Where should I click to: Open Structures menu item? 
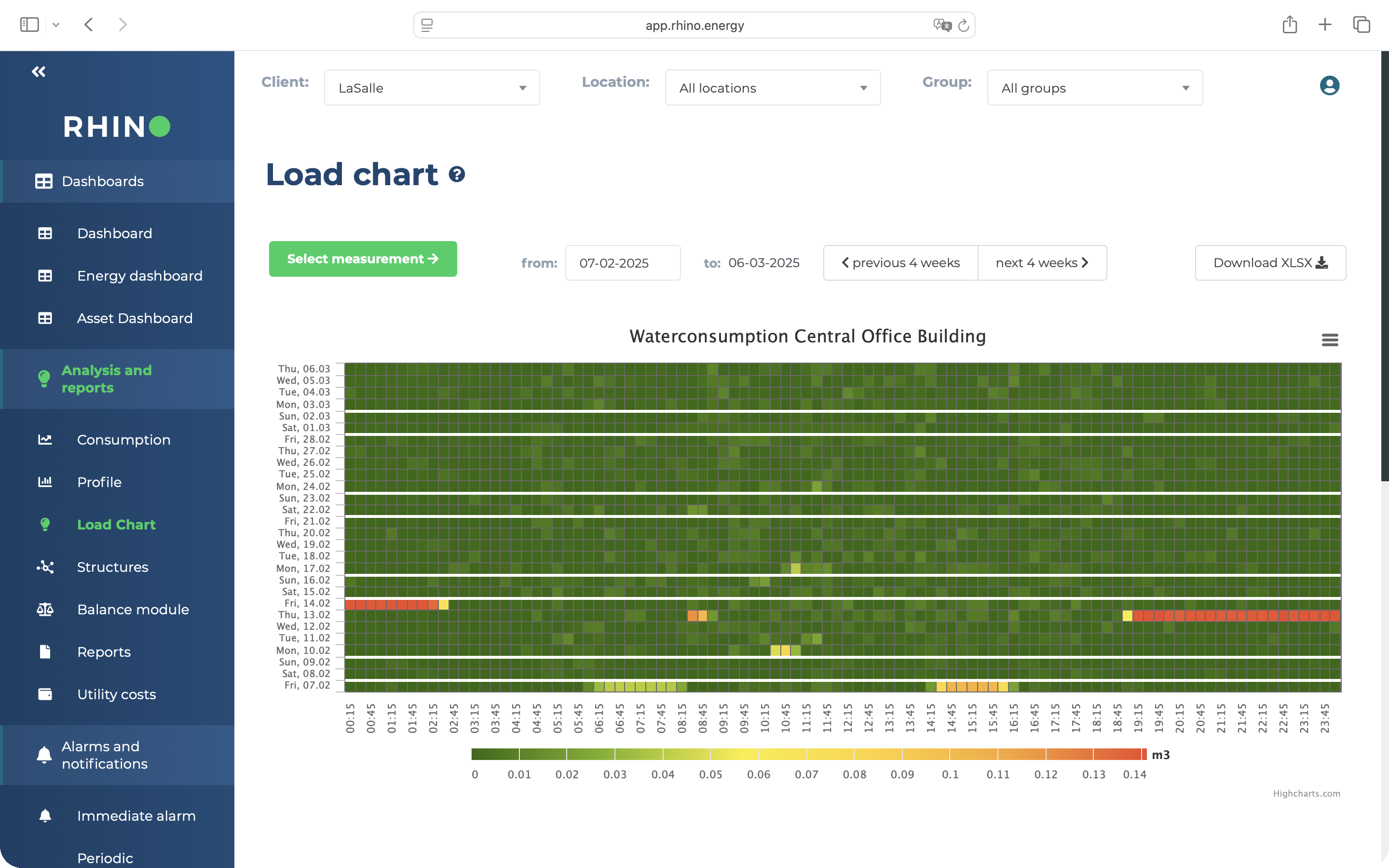point(117,567)
